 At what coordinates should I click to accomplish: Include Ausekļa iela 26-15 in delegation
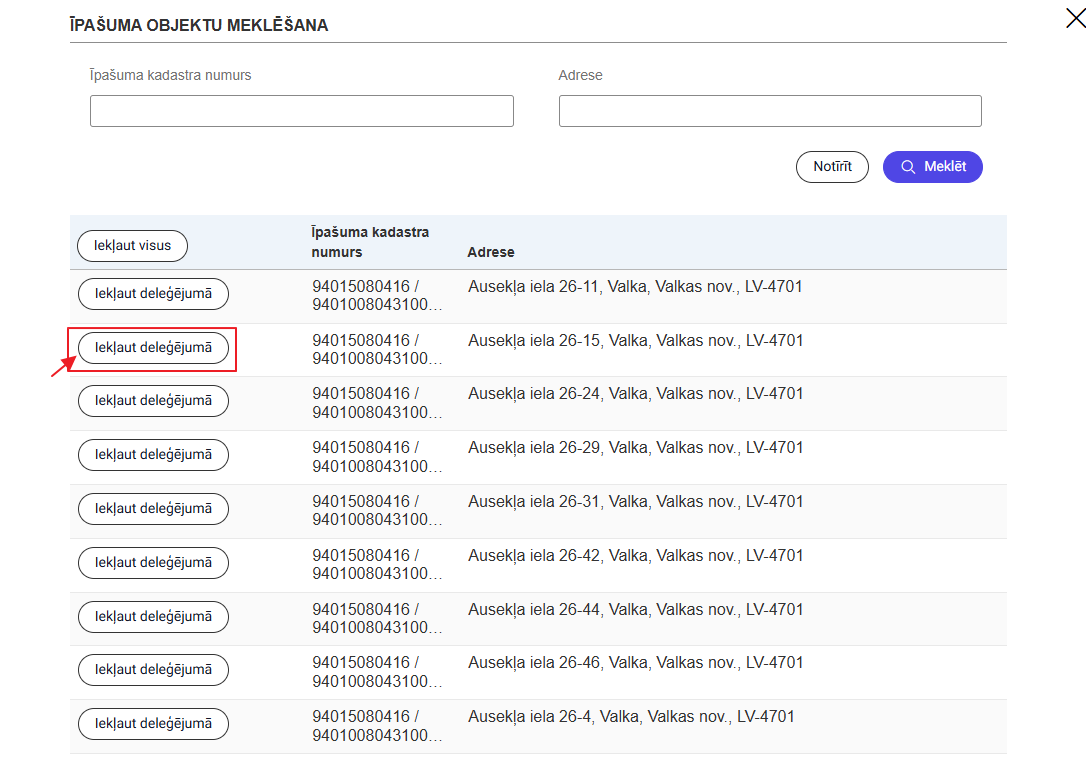coord(153,348)
